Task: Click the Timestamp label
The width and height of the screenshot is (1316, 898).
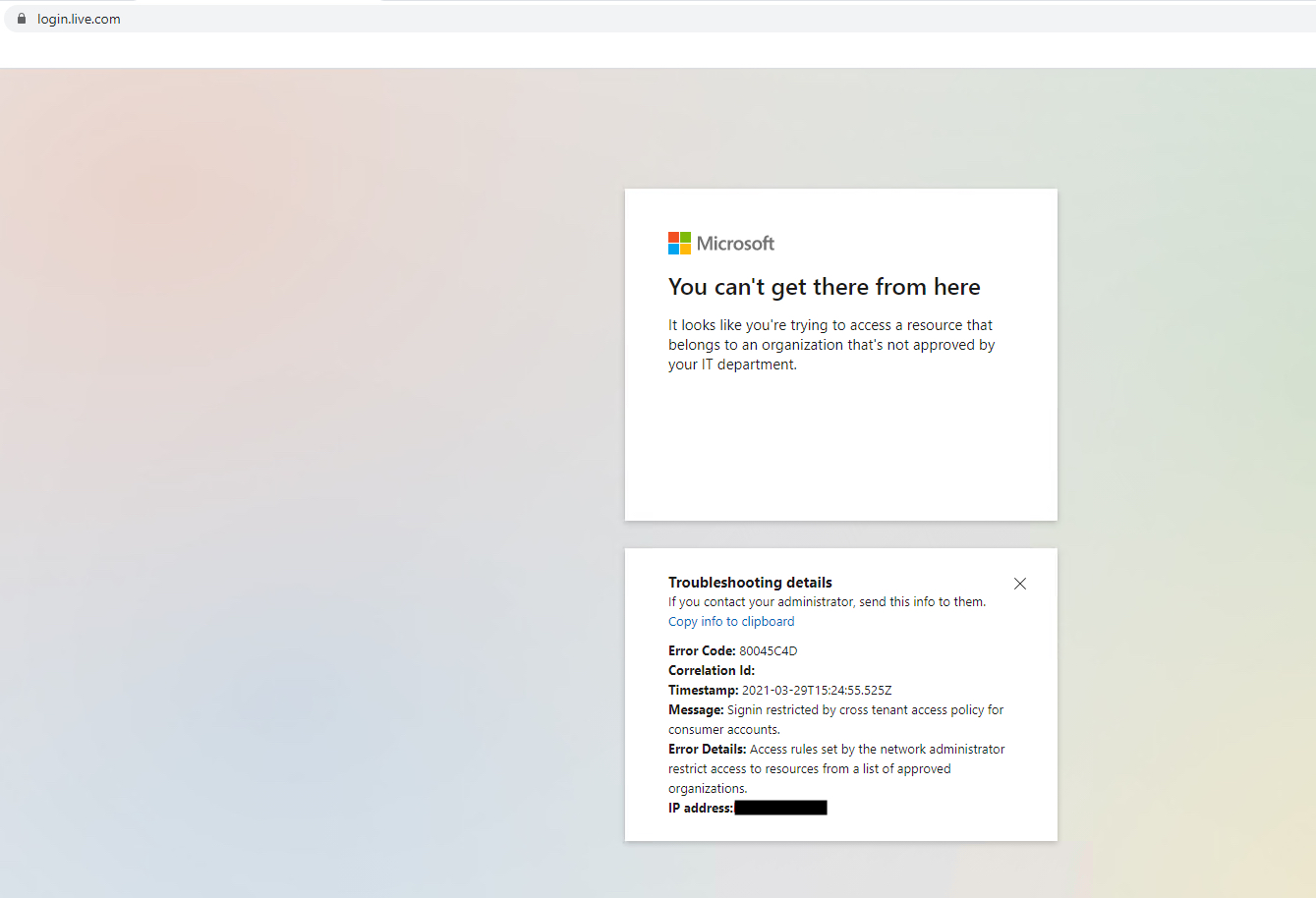Action: coord(703,690)
